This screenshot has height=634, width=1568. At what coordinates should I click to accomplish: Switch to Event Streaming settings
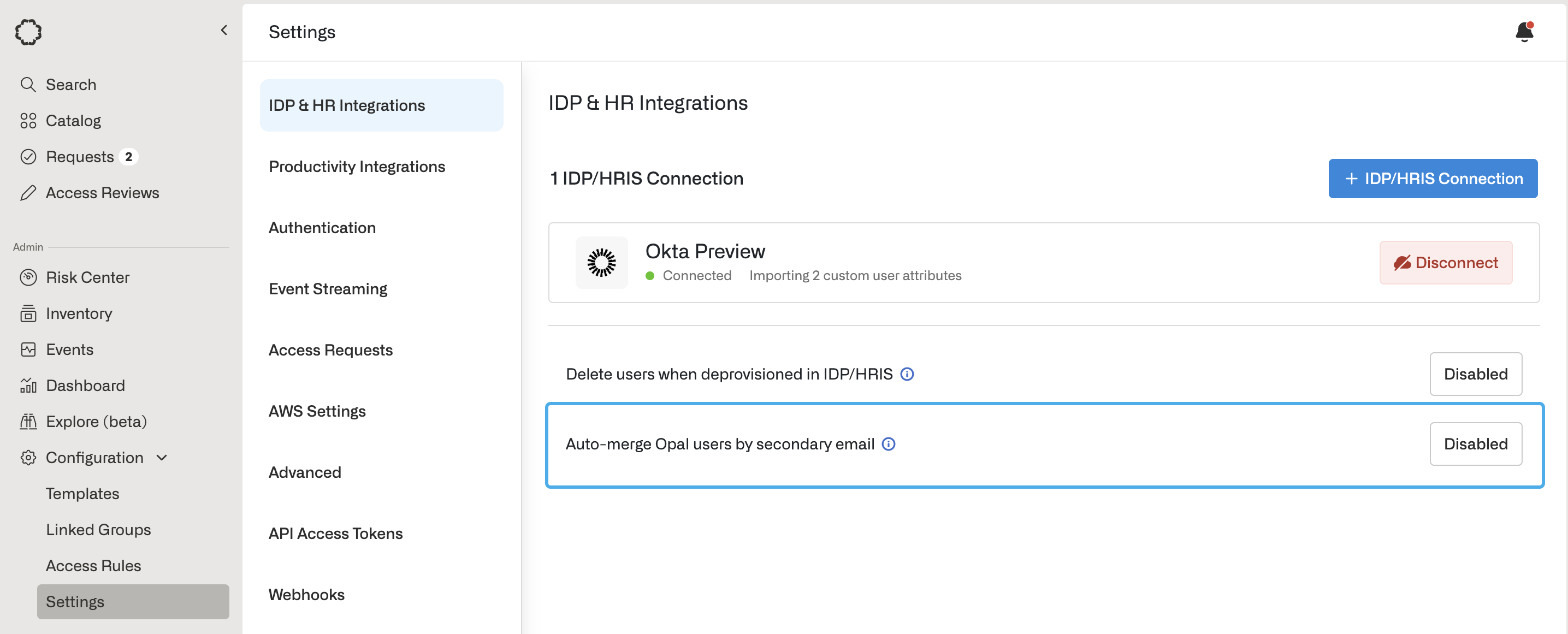(x=328, y=289)
